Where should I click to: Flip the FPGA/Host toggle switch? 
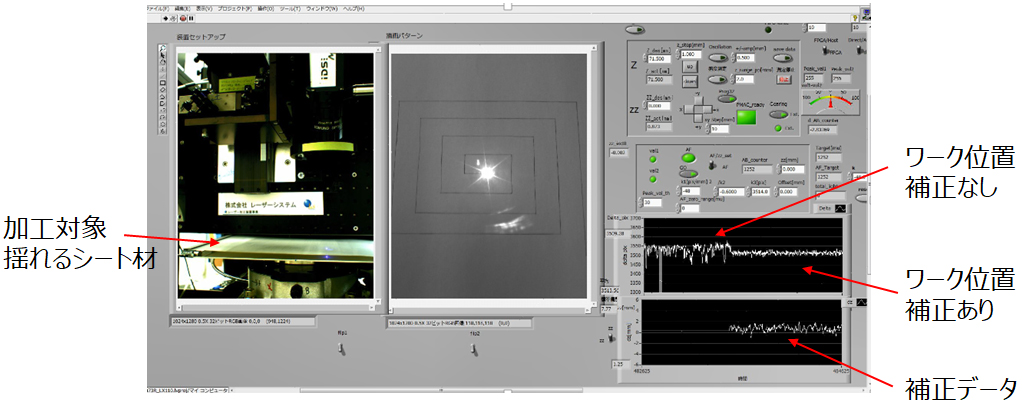click(x=823, y=50)
